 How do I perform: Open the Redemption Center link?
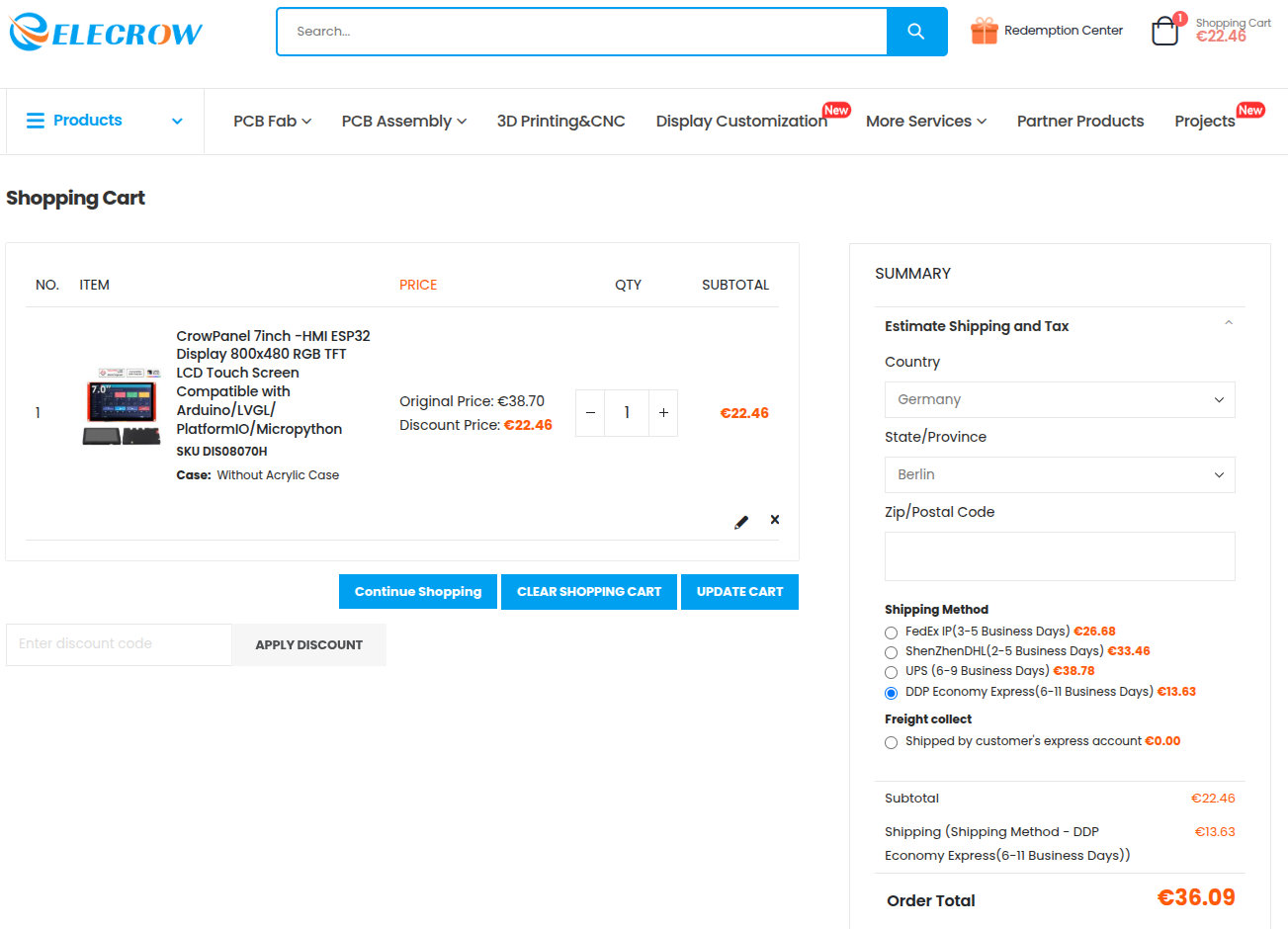click(1064, 31)
